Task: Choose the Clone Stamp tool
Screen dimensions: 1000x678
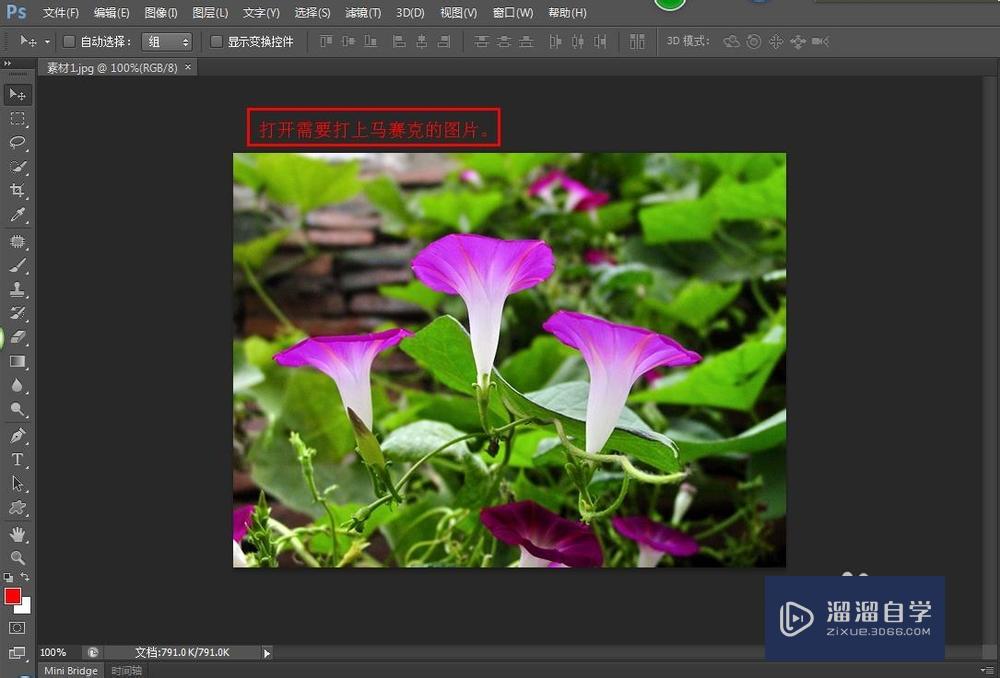Action: [x=18, y=290]
